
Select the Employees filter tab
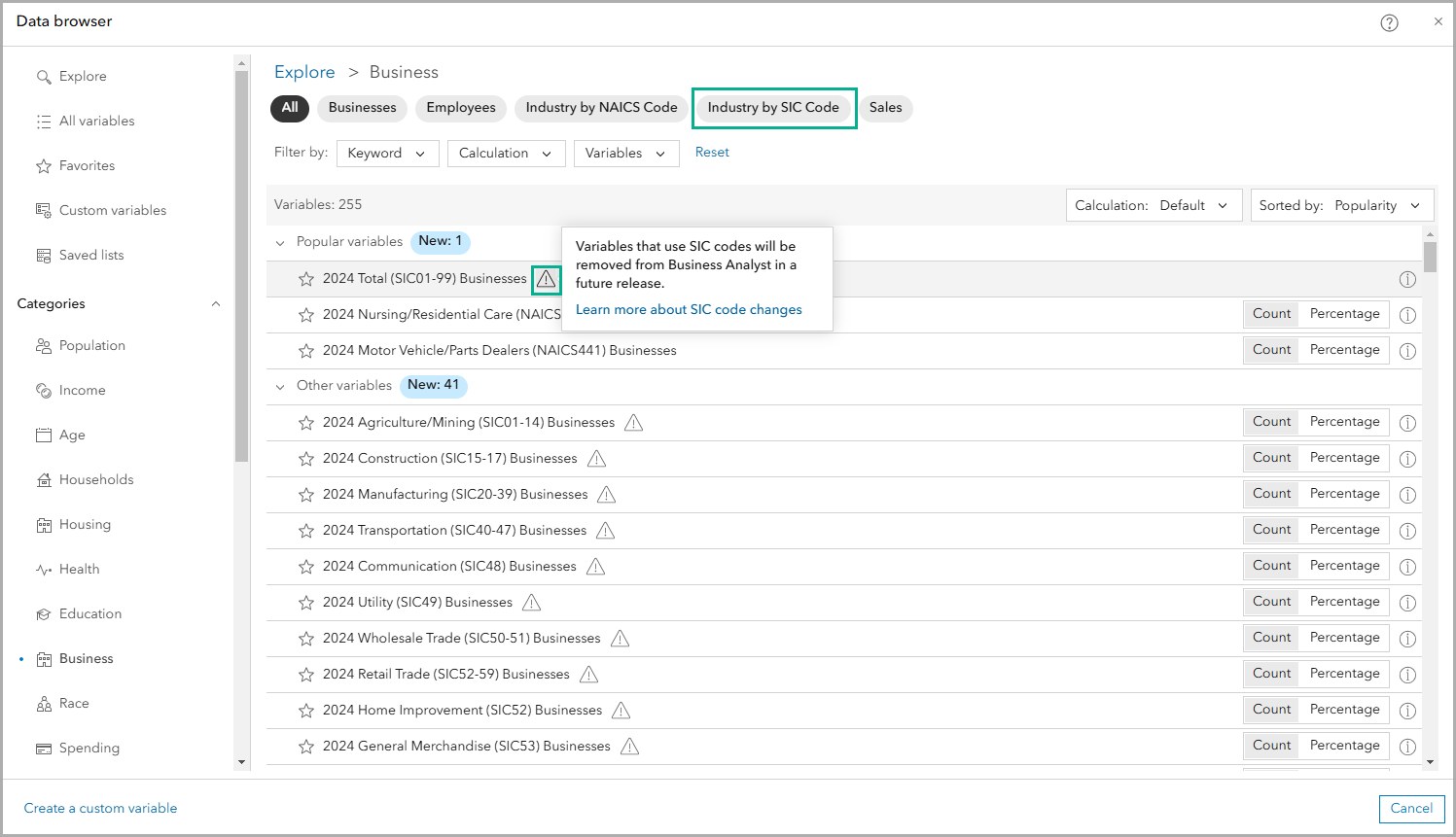coord(460,108)
